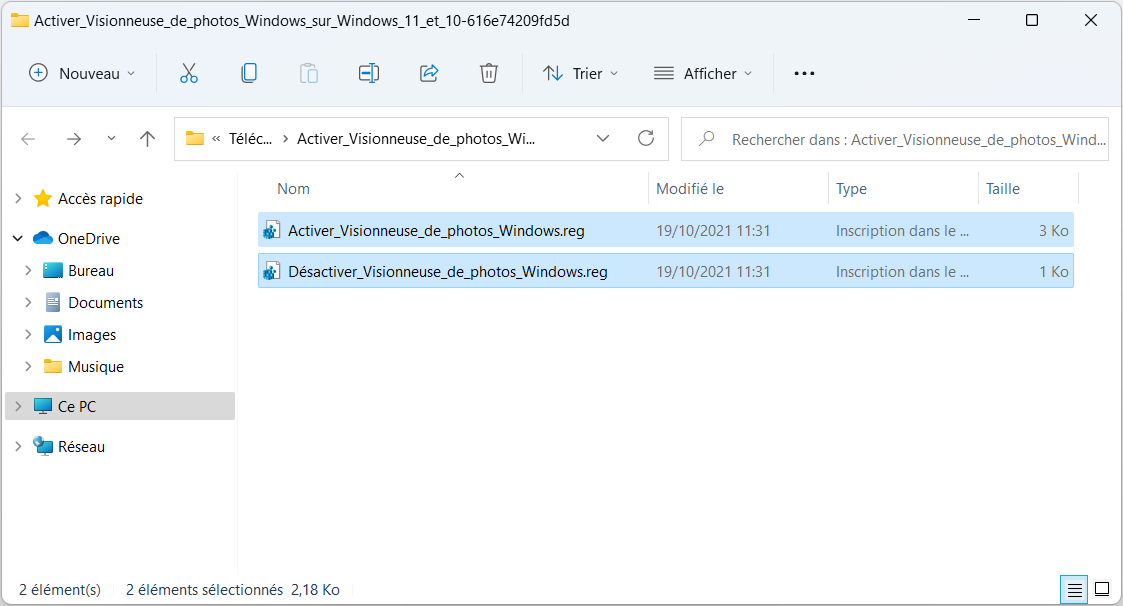Go forward with the right arrow
1123x606 pixels.
point(74,139)
